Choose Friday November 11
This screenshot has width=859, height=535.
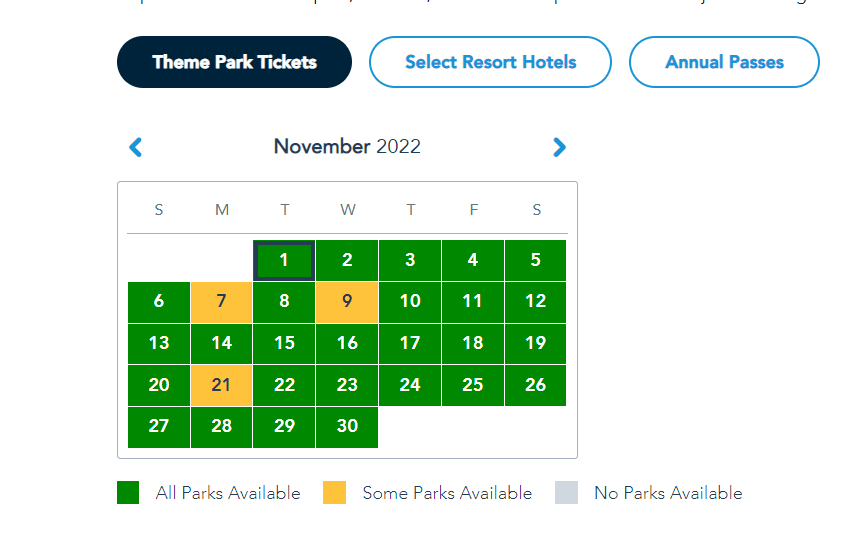pyautogui.click(x=472, y=302)
